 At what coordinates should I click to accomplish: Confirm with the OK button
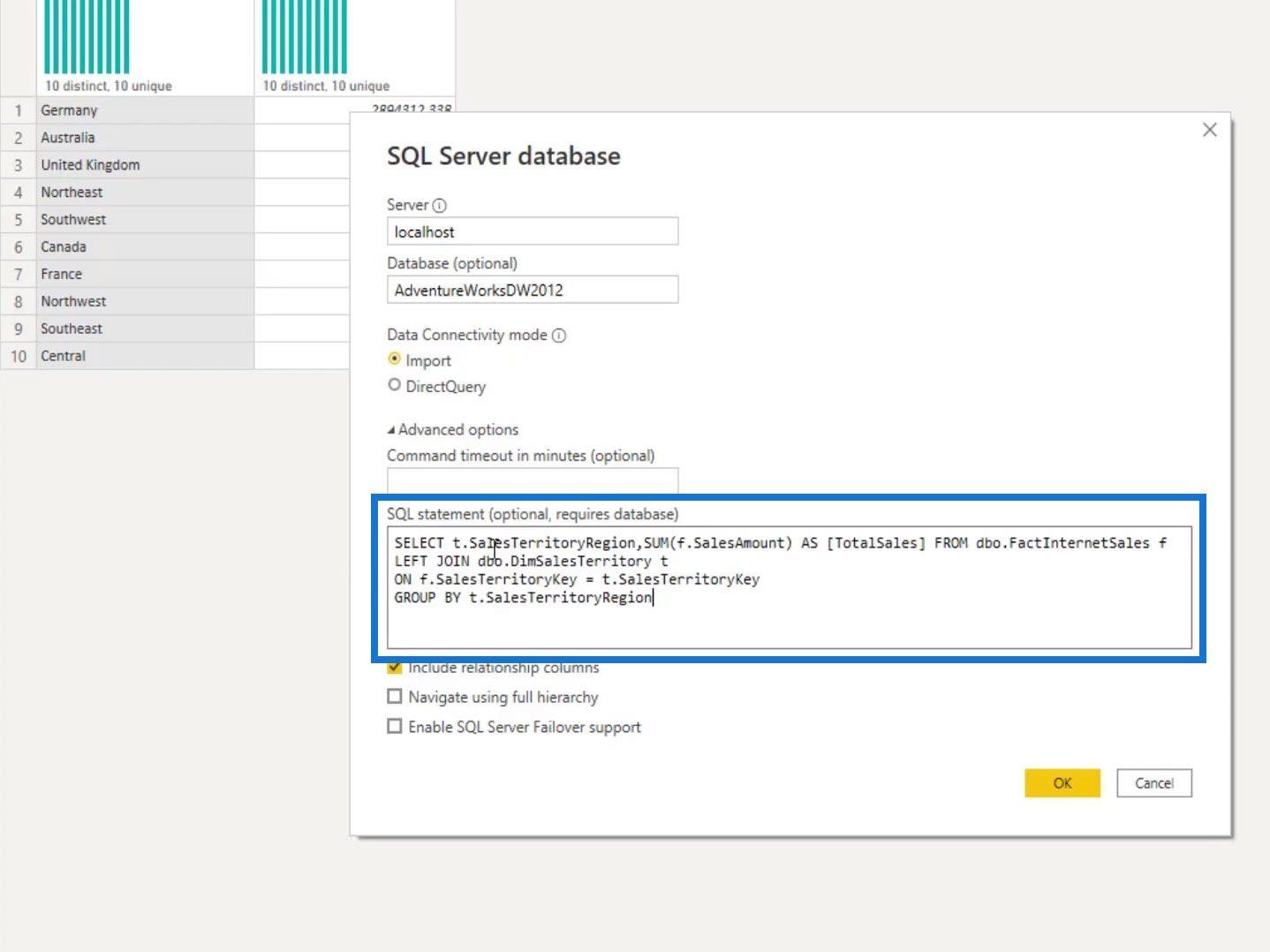[1062, 783]
